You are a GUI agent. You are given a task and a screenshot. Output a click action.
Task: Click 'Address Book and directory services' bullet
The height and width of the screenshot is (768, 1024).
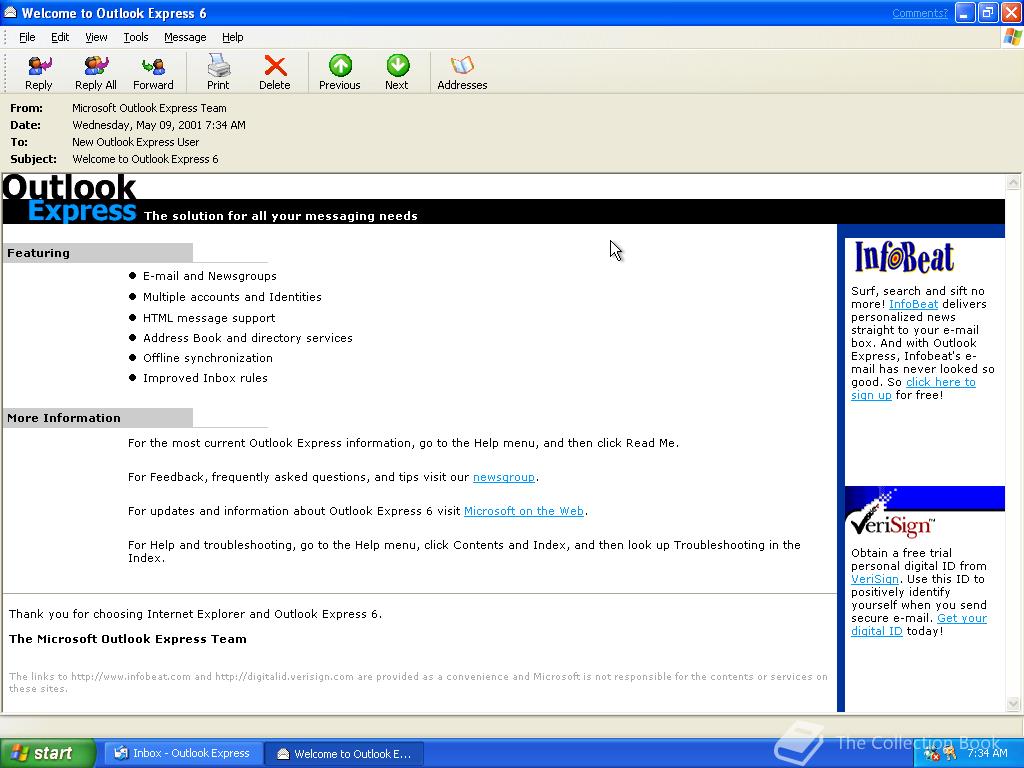(248, 338)
